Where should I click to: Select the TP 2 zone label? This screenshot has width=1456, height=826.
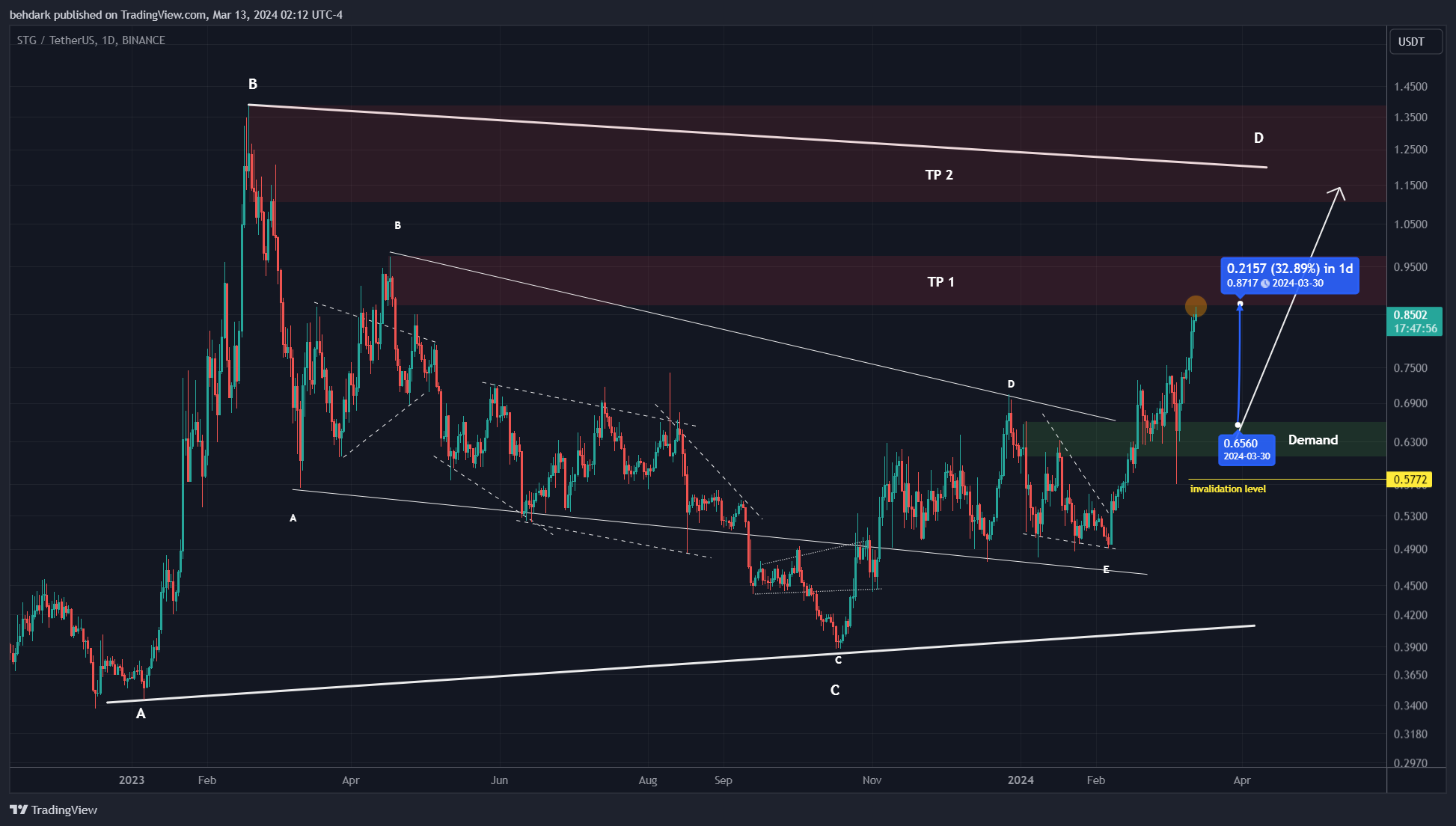pos(939,175)
